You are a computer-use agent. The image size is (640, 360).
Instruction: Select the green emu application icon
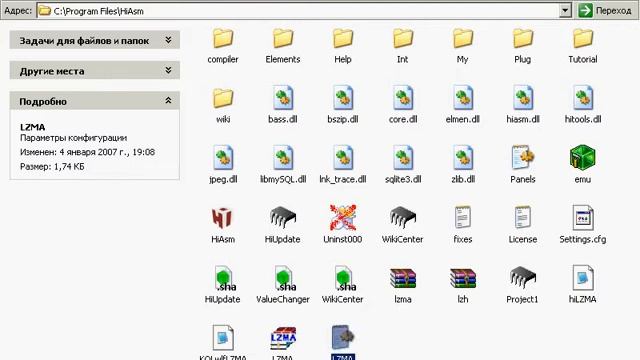[582, 158]
